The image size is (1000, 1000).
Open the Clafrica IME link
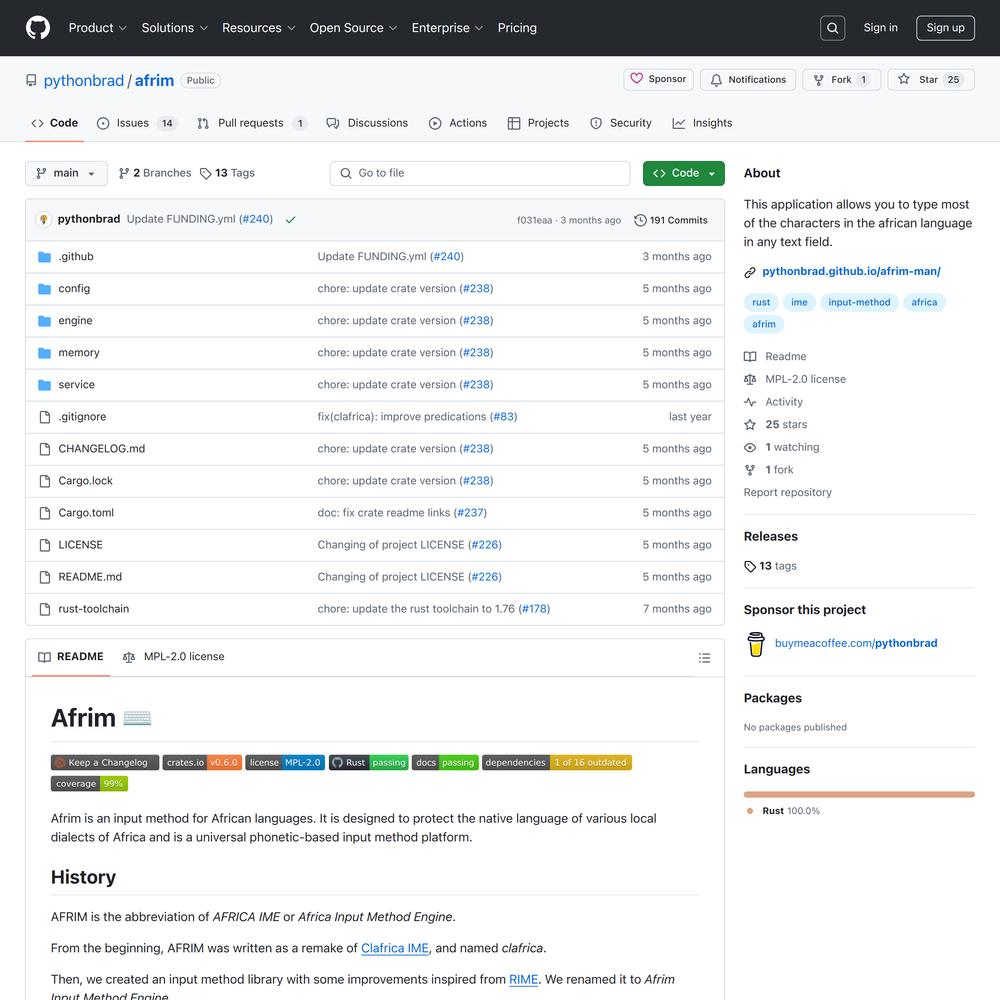tap(395, 948)
